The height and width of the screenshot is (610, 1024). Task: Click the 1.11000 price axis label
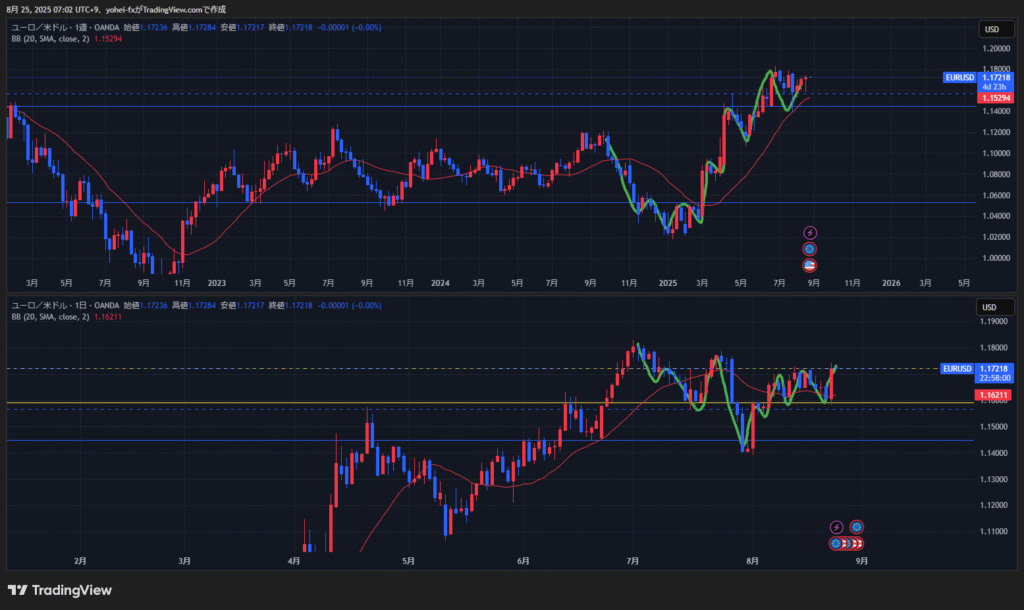(993, 532)
